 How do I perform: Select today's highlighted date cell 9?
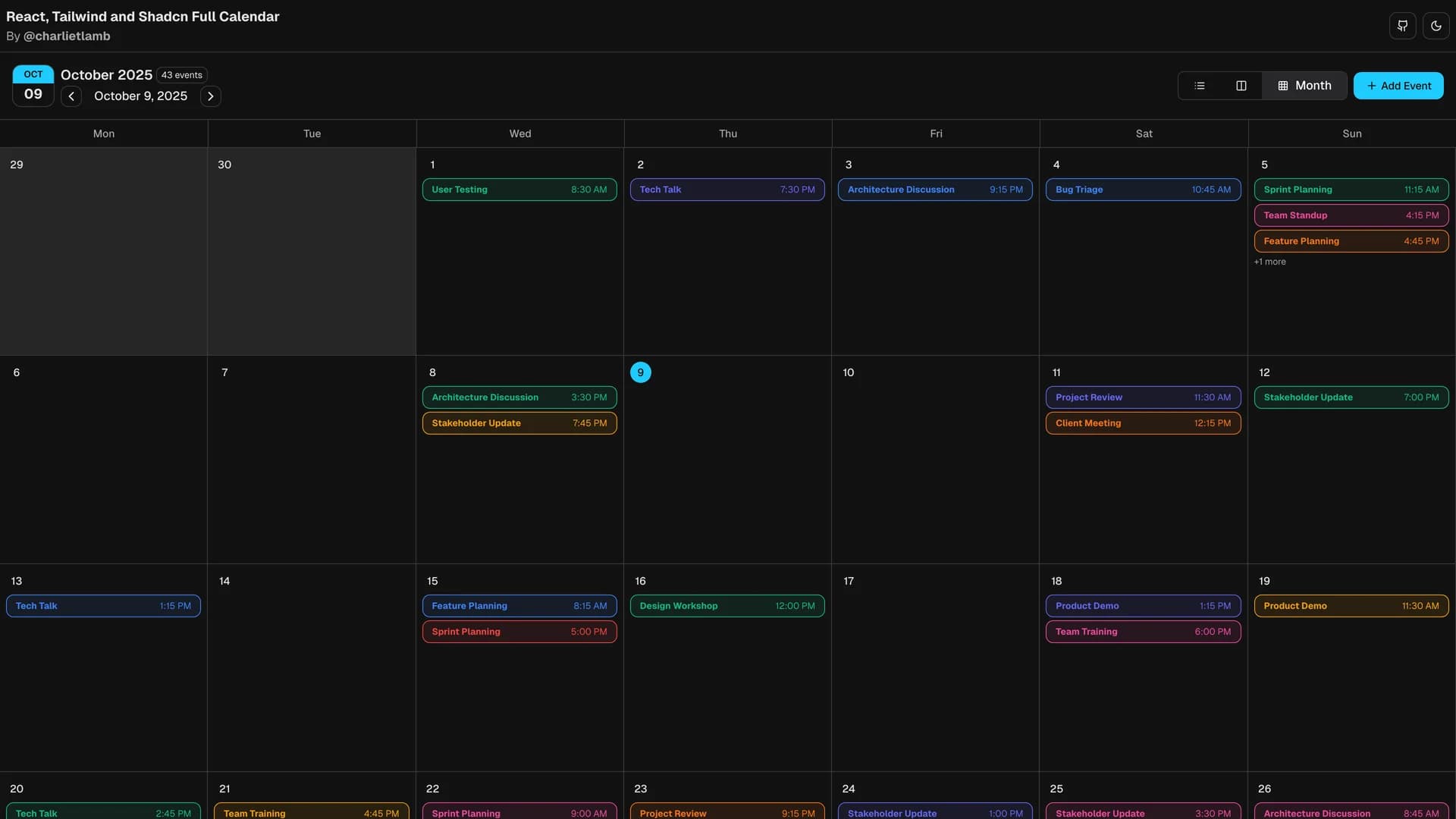coord(641,372)
